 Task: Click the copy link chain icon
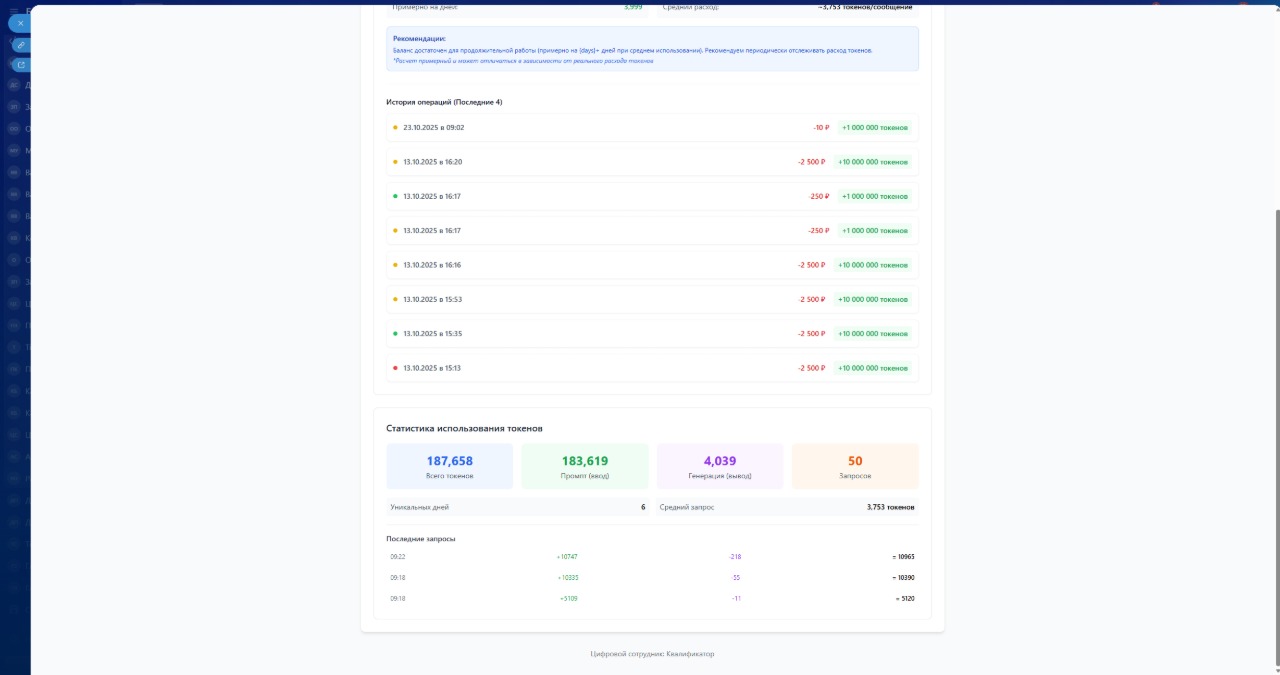pyautogui.click(x=20, y=45)
